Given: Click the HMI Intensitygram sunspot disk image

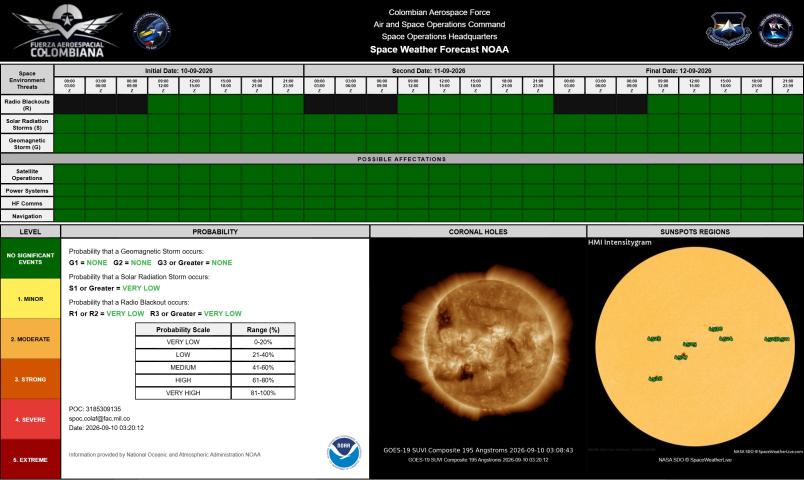Looking at the screenshot, I should [695, 347].
